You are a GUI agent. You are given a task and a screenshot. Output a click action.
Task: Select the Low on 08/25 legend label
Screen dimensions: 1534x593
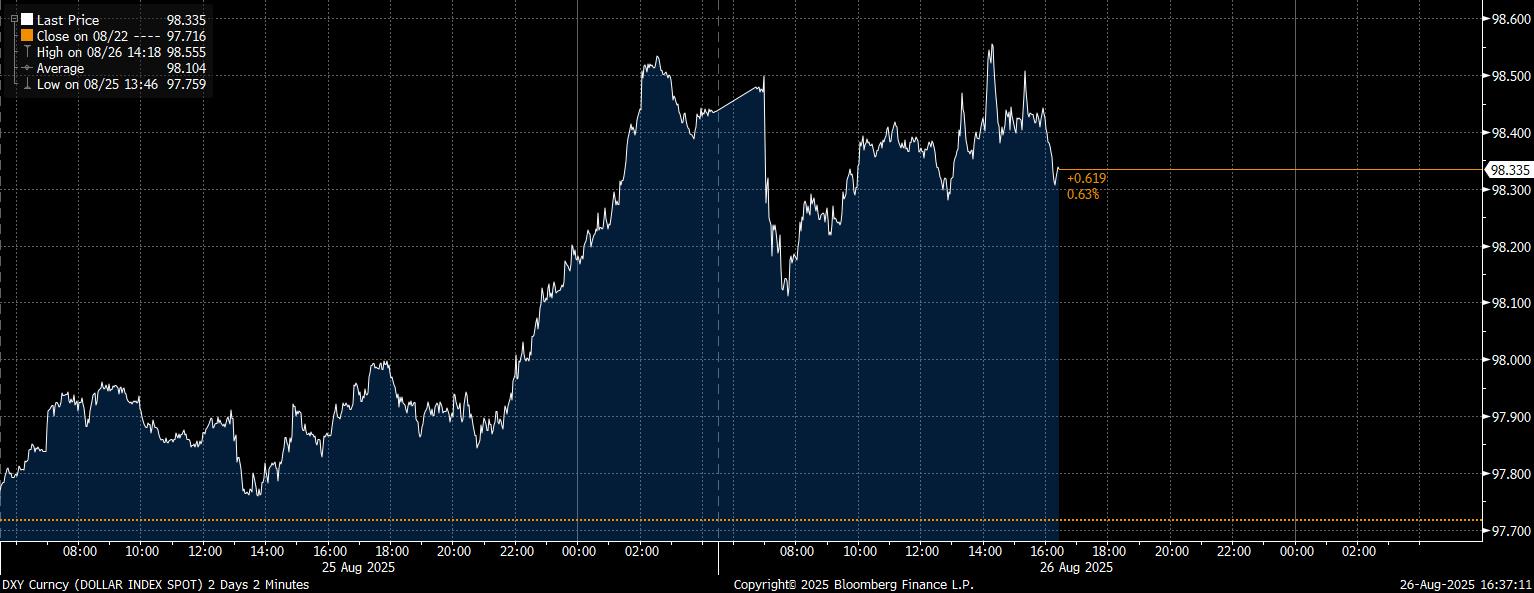pos(99,85)
